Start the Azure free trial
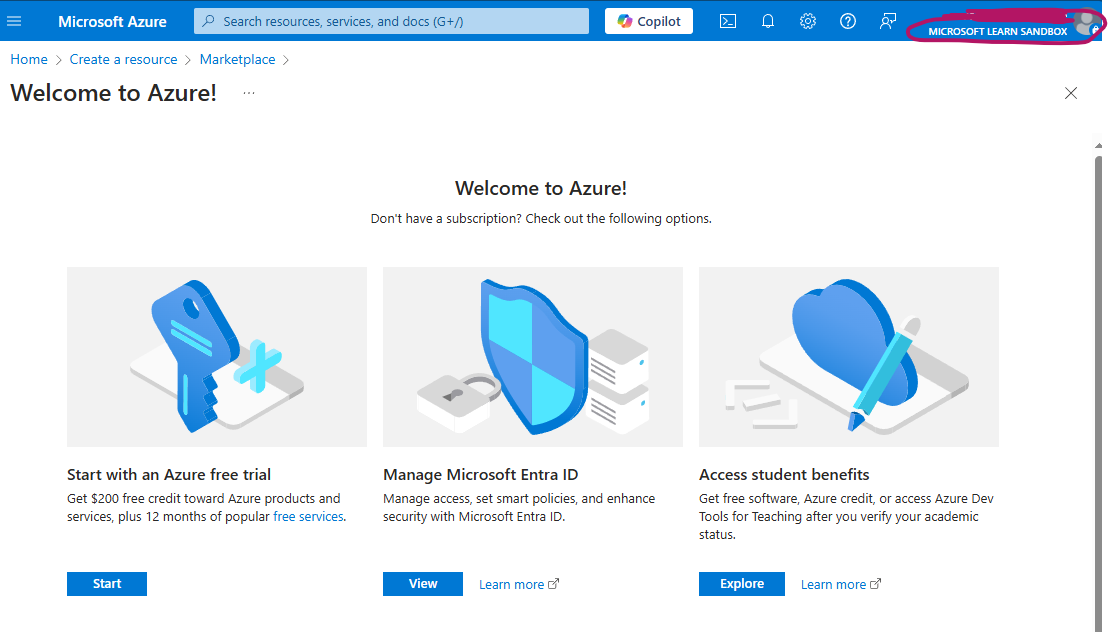Viewport: 1111px width, 632px height. 107,584
